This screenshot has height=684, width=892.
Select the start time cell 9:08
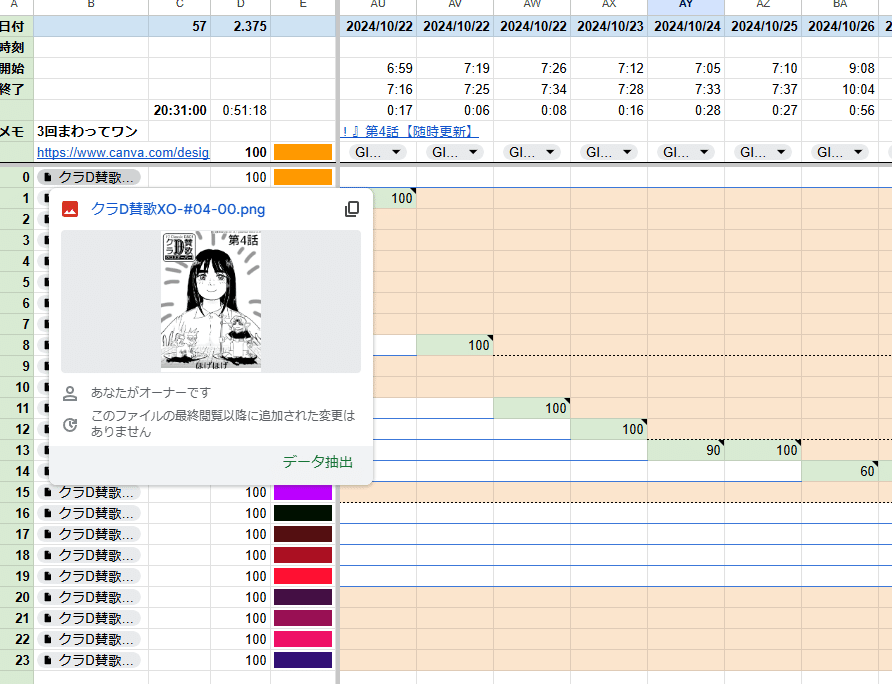[x=840, y=68]
